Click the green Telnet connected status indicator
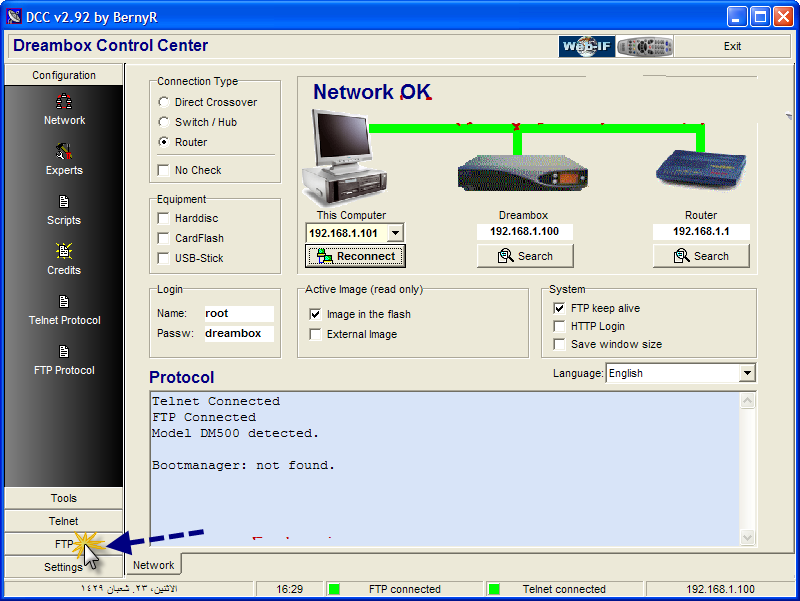 pos(494,589)
